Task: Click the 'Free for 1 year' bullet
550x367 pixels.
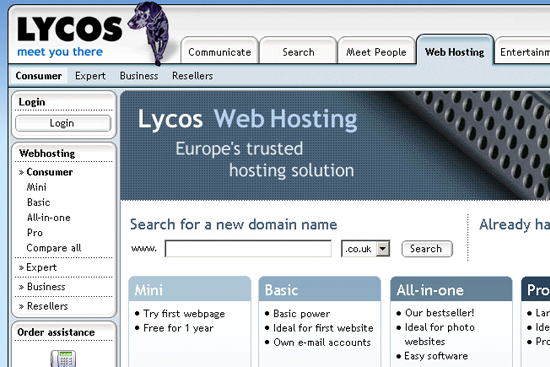Action: pos(178,328)
